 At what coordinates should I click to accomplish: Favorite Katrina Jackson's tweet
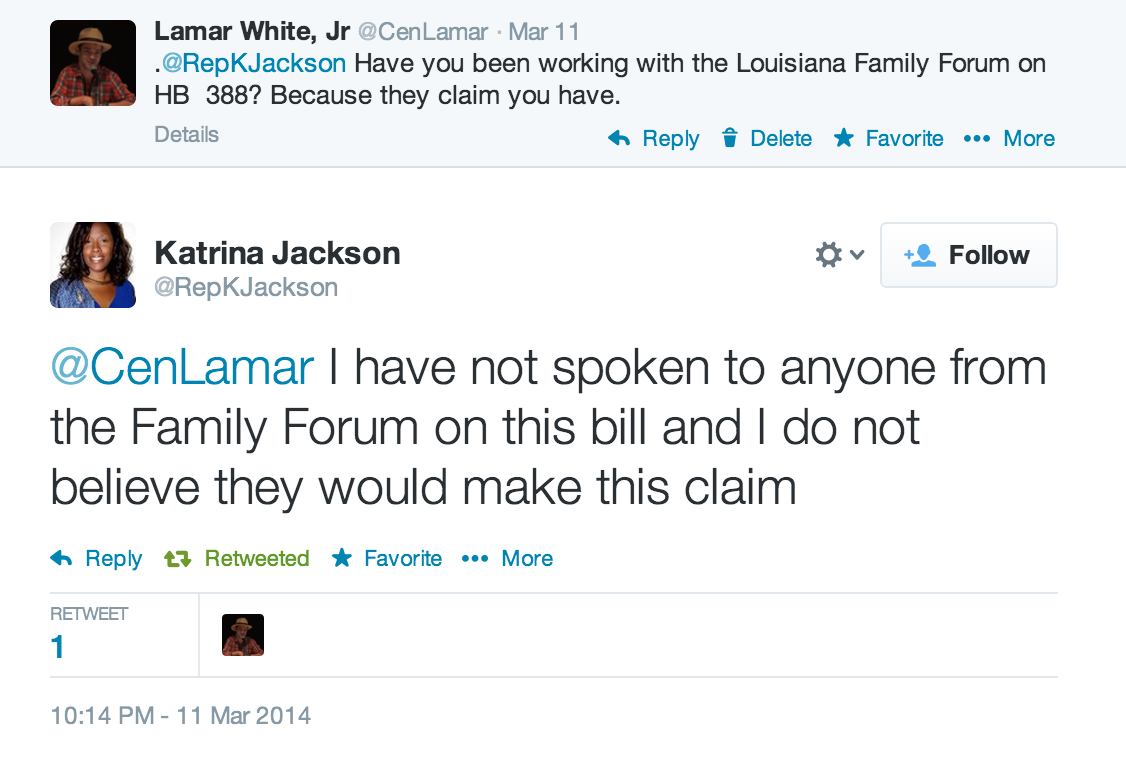[x=387, y=559]
